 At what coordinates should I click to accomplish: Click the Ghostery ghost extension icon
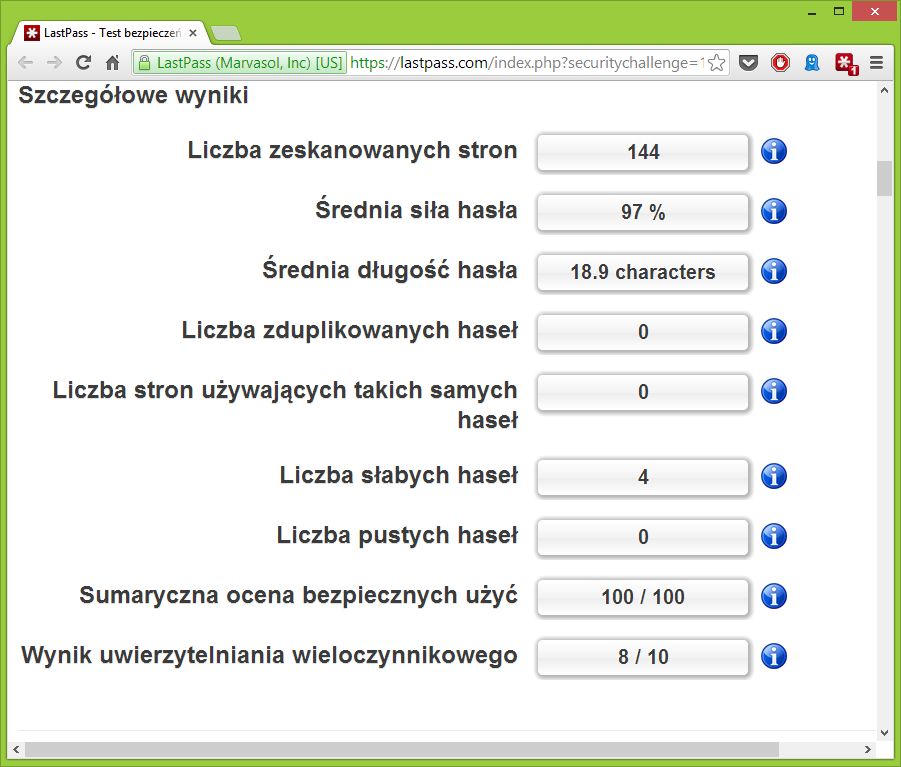tap(812, 63)
